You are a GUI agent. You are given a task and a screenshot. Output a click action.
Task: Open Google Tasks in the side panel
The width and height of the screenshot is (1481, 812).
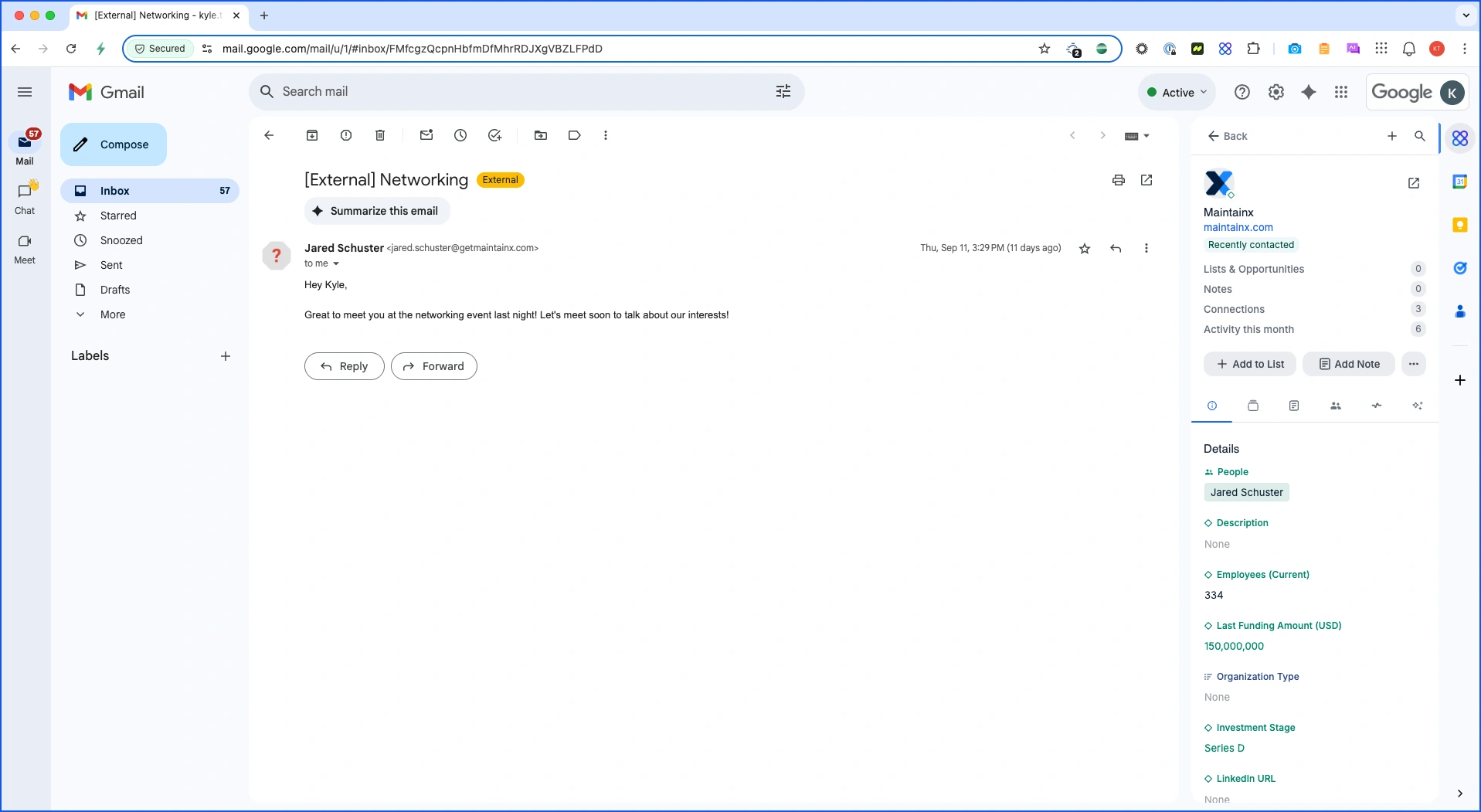tap(1460, 268)
